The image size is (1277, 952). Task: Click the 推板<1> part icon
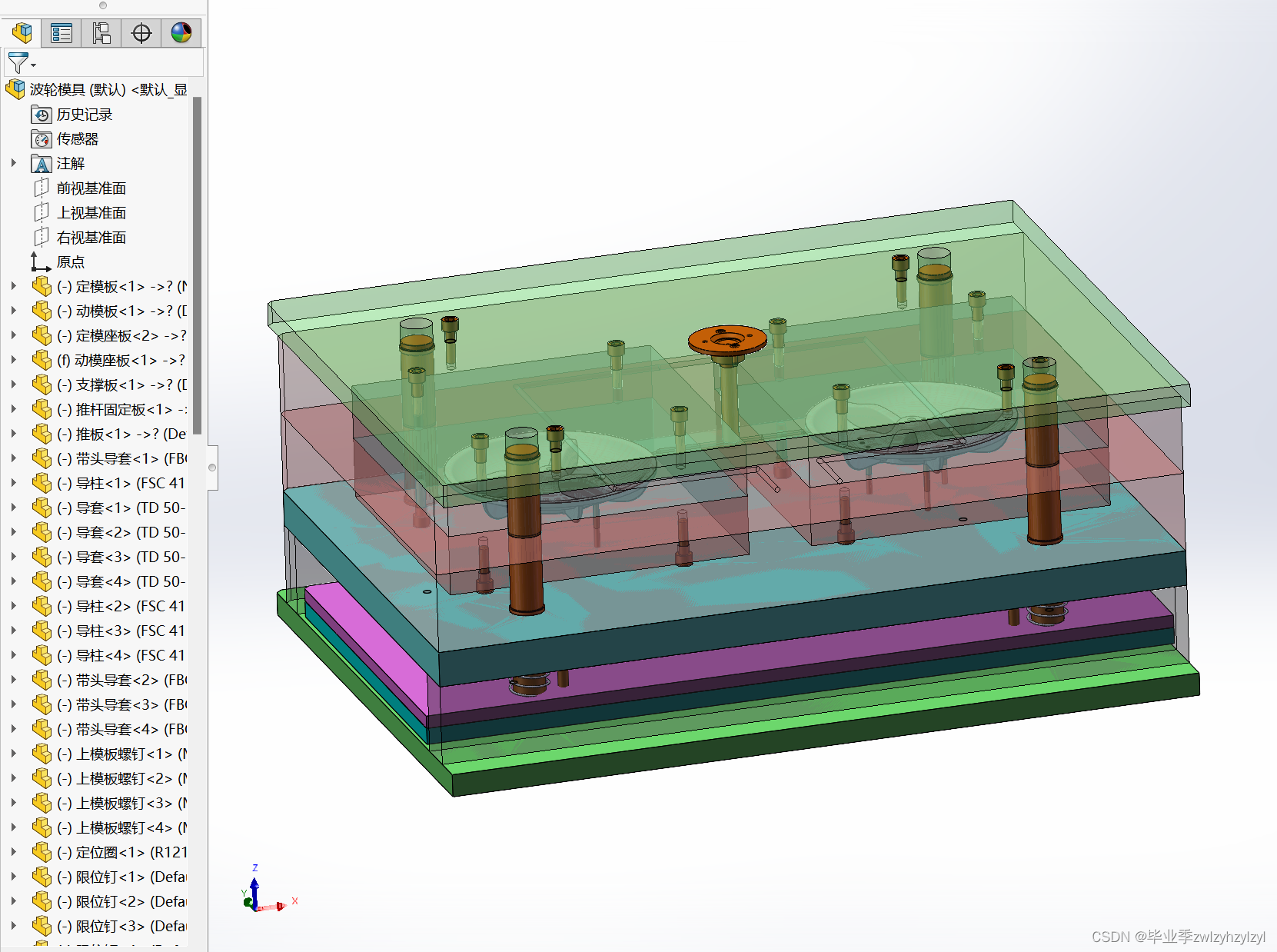(x=42, y=434)
